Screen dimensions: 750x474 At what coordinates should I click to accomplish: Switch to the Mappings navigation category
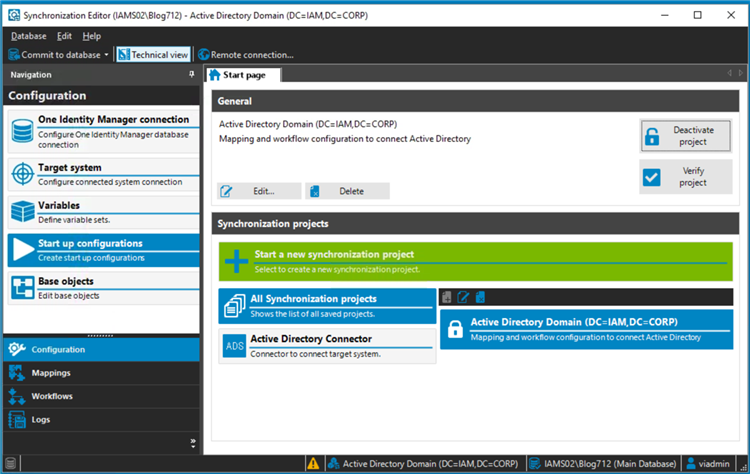101,373
